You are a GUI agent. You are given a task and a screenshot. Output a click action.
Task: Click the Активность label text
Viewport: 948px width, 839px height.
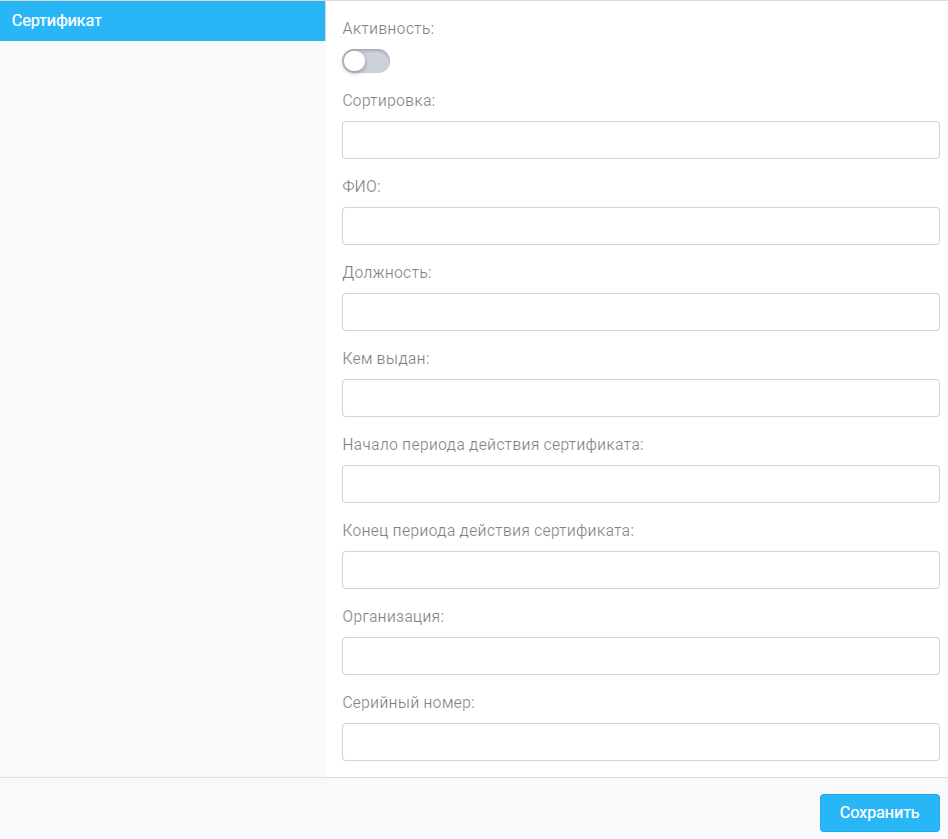pos(388,29)
